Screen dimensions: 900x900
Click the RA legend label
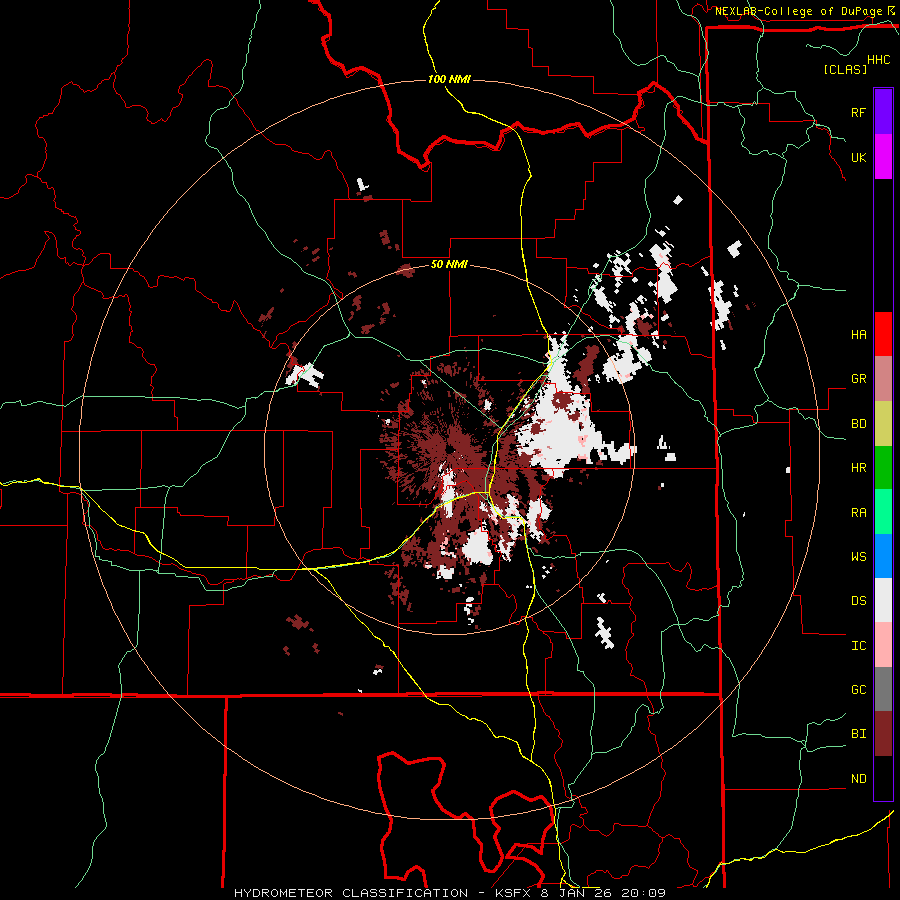point(858,513)
